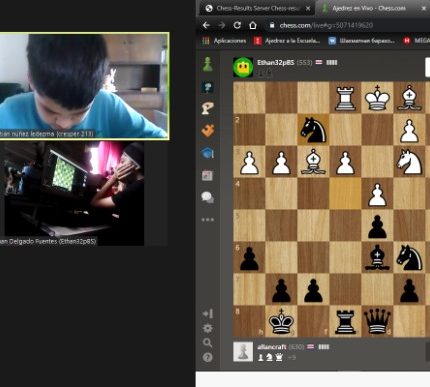Image resolution: width=430 pixels, height=387 pixels.
Task: Open the chat bubbles Social icon
Action: (x=208, y=197)
